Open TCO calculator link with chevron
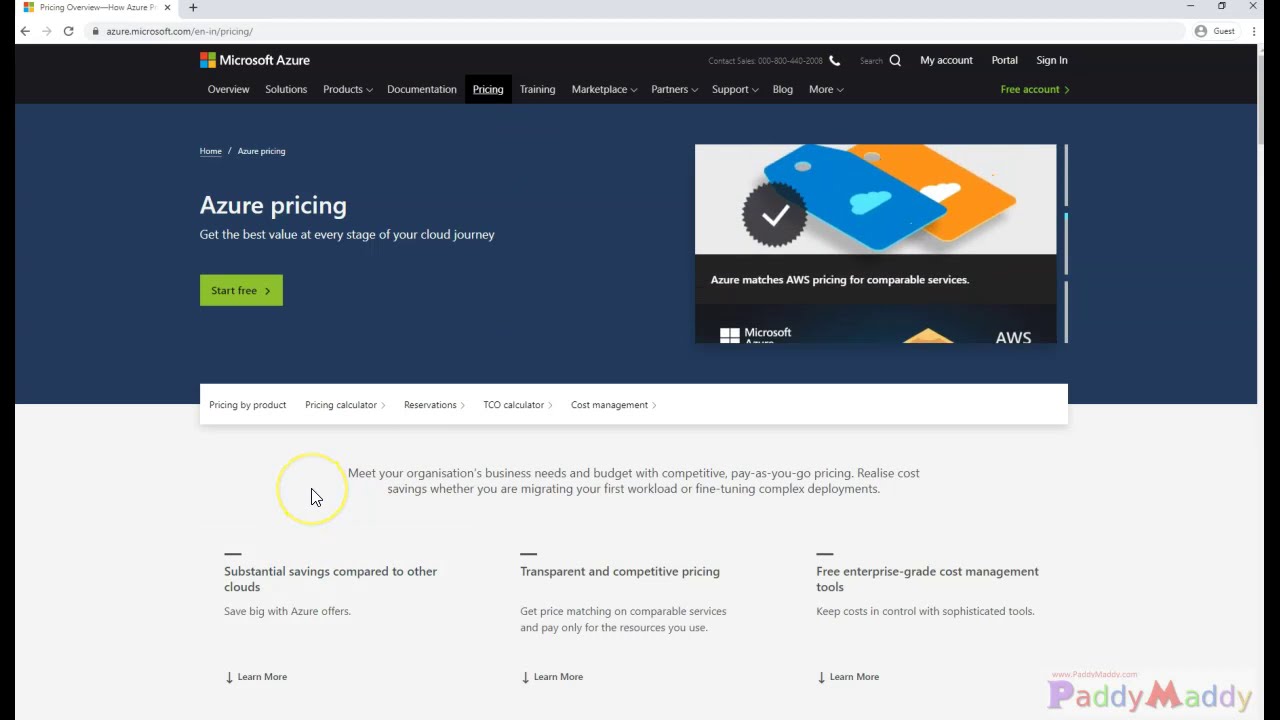Viewport: 1280px width, 720px height. tap(518, 405)
